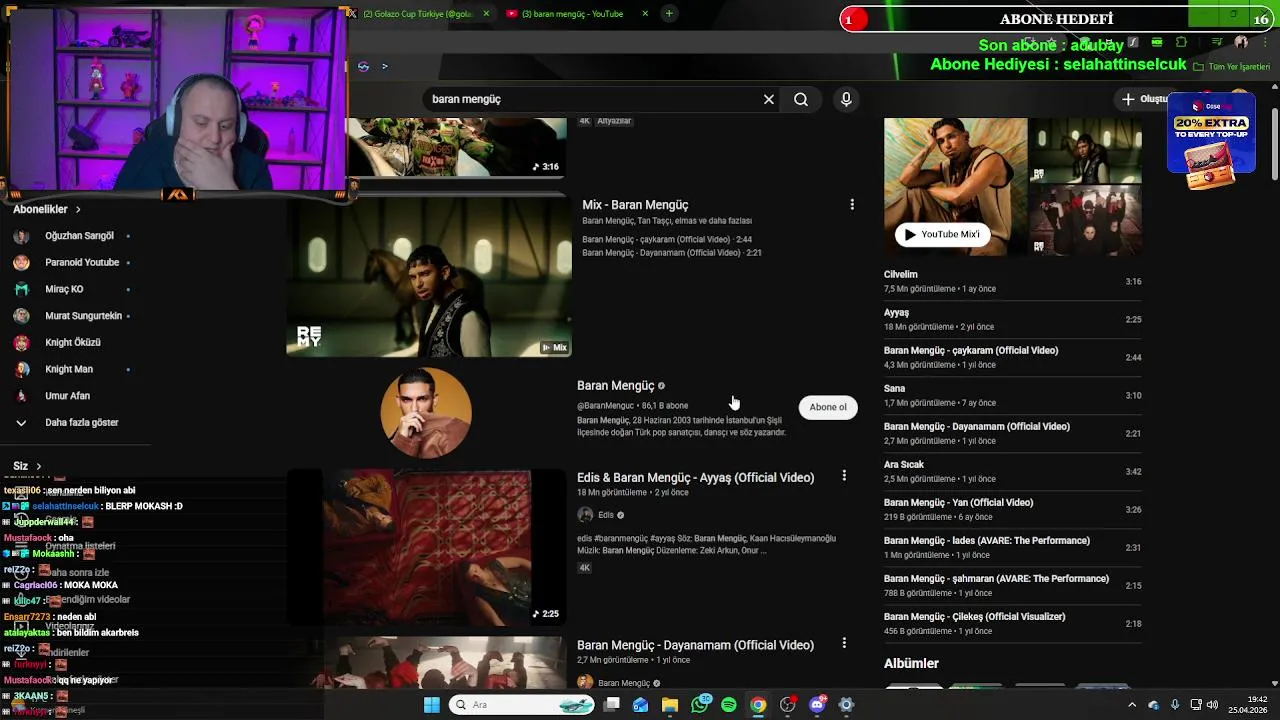The image size is (1280, 720).
Task: Close the Golazo Cup Türkiye tab
Action: click(486, 14)
